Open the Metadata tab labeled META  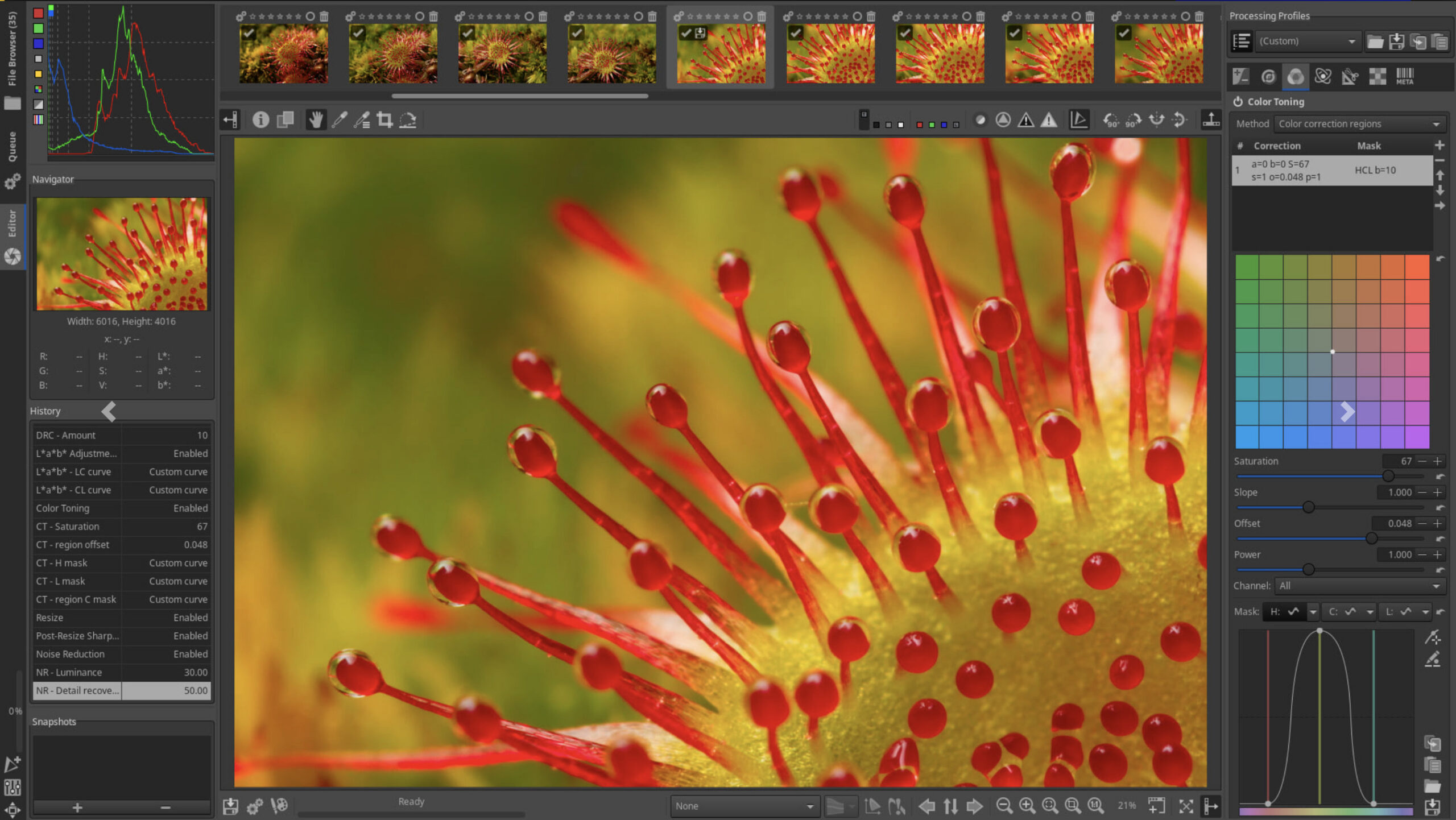click(1404, 76)
